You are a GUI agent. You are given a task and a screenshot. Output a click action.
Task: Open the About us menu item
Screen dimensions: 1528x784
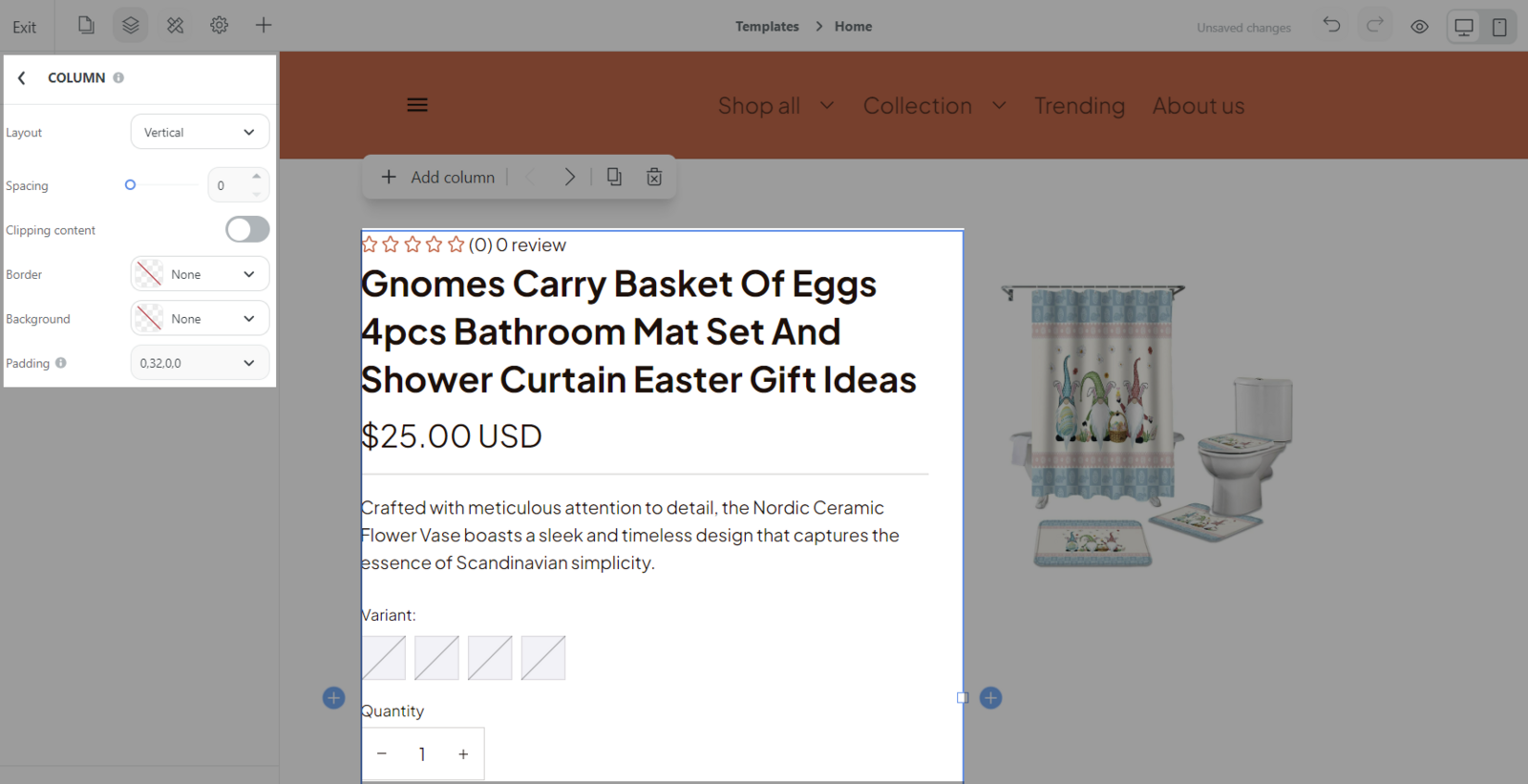pyautogui.click(x=1199, y=106)
